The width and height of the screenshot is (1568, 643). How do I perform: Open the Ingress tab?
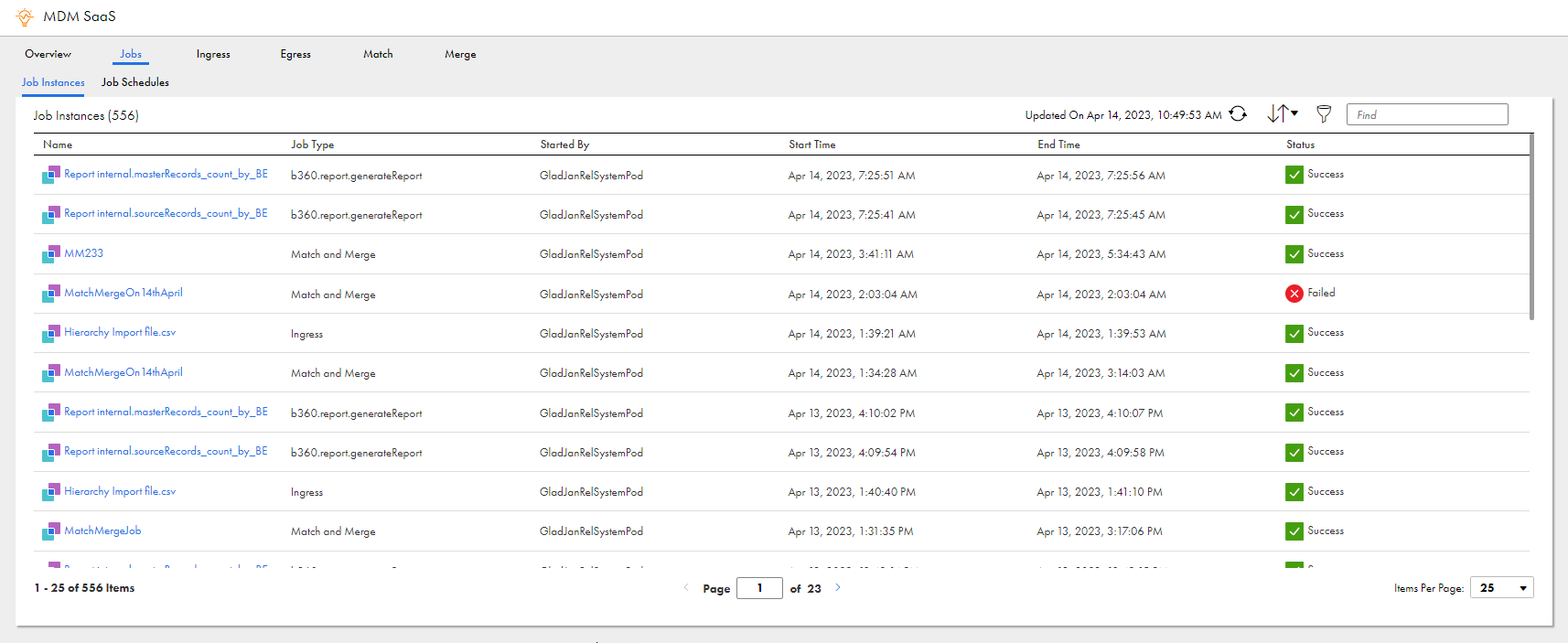tap(213, 54)
